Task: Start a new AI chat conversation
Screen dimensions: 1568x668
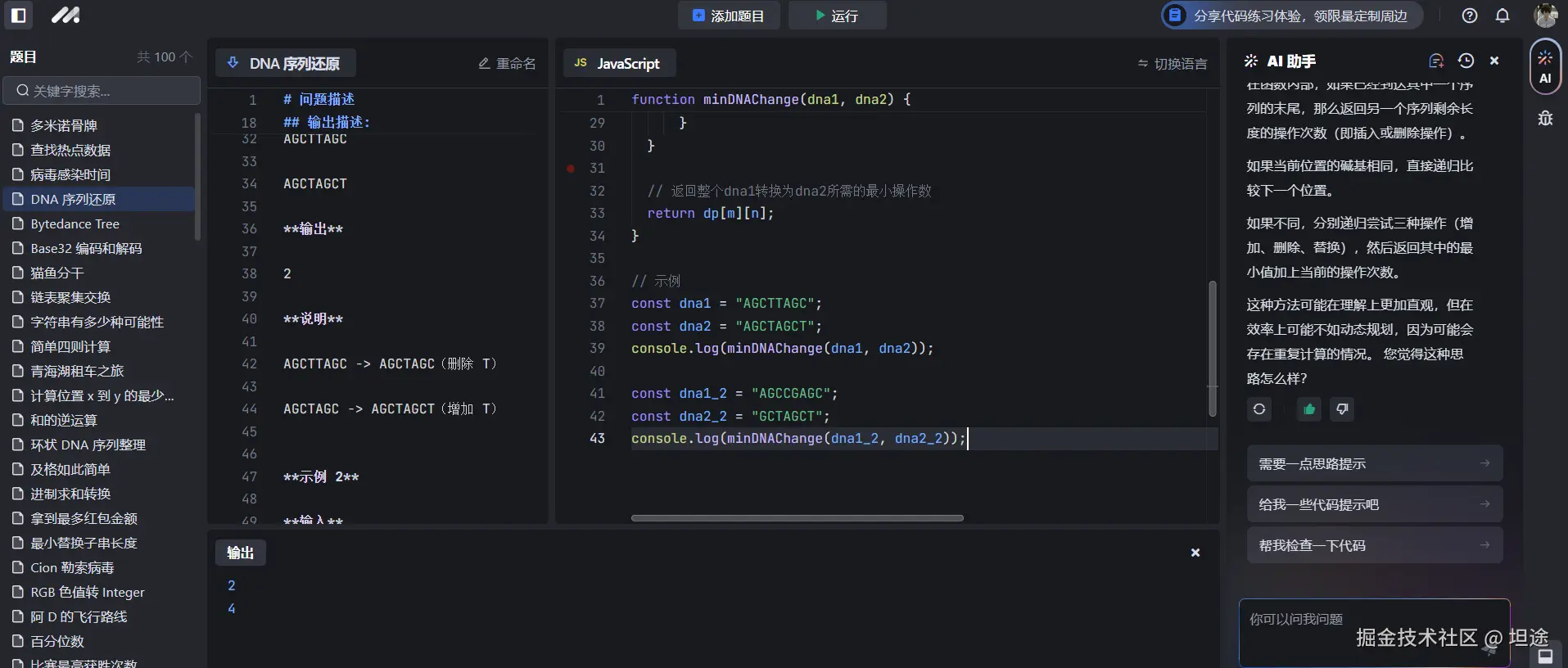Action: click(x=1436, y=61)
